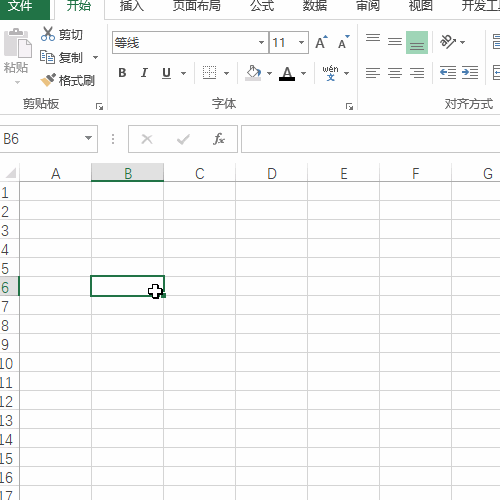Click the phonetic guide (wén 文) icon

(330, 73)
